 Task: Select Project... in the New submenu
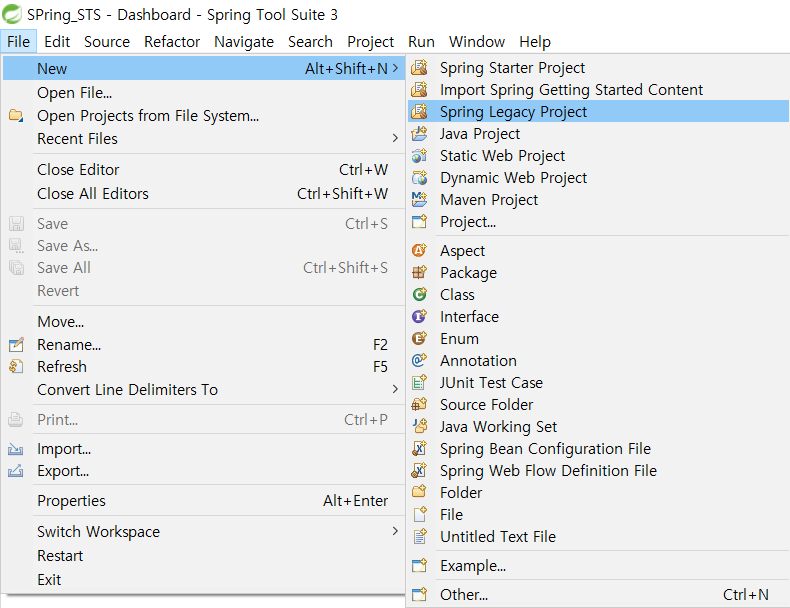click(x=598, y=222)
